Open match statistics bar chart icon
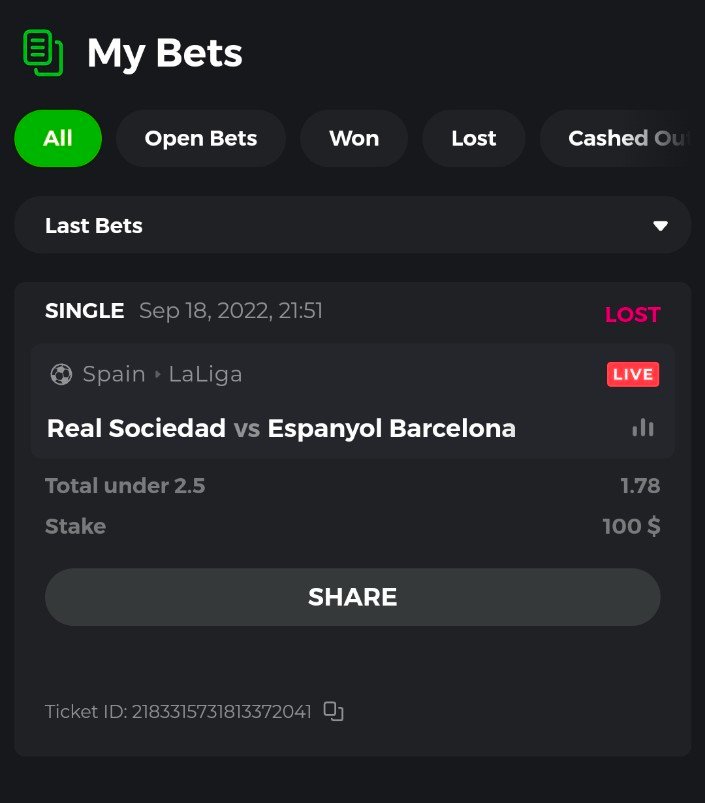Image resolution: width=705 pixels, height=803 pixels. click(x=643, y=428)
